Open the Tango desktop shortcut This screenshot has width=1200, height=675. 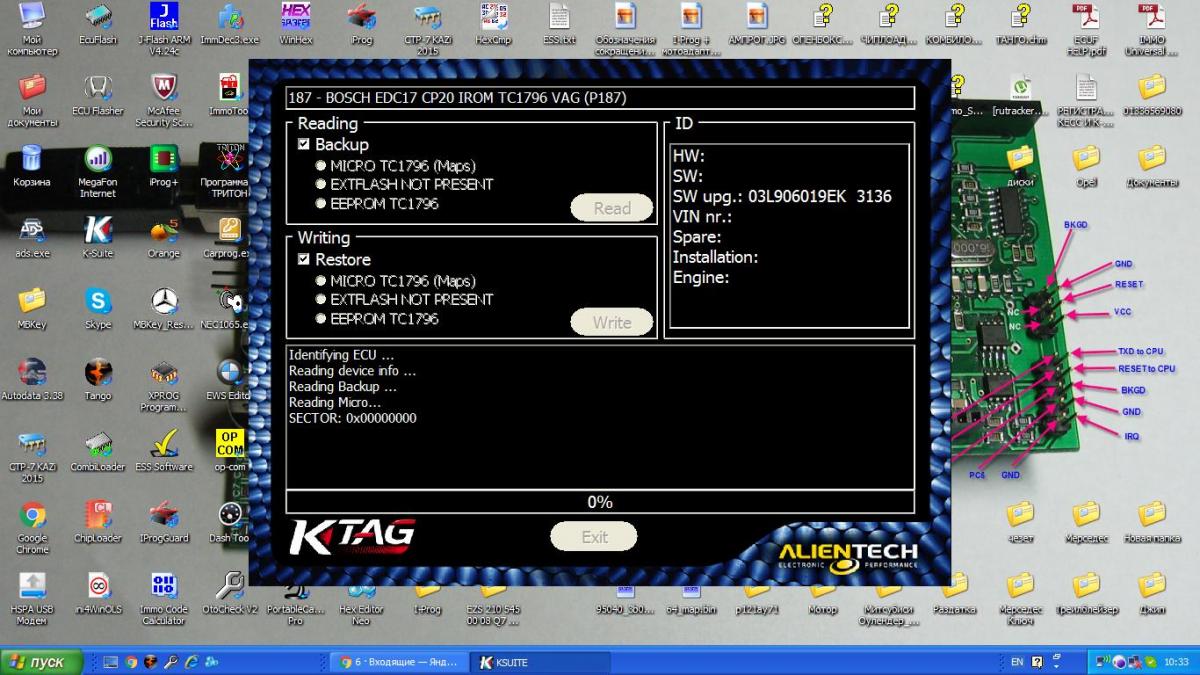(x=98, y=379)
